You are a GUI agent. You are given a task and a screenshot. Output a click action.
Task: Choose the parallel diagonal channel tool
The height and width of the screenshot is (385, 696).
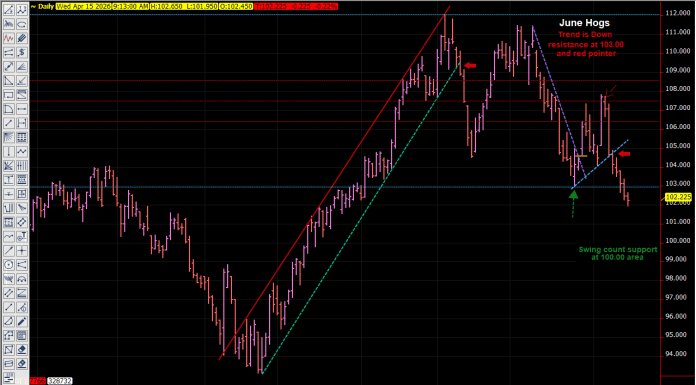(8, 294)
